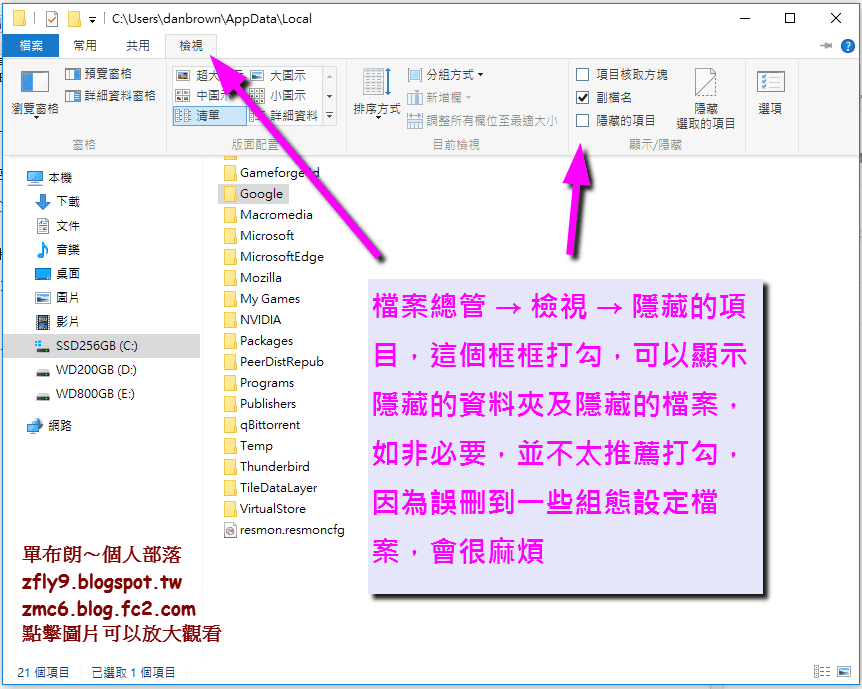862x689 pixels.
Task: Open 網路 Network in navigation pane
Action: (49, 426)
